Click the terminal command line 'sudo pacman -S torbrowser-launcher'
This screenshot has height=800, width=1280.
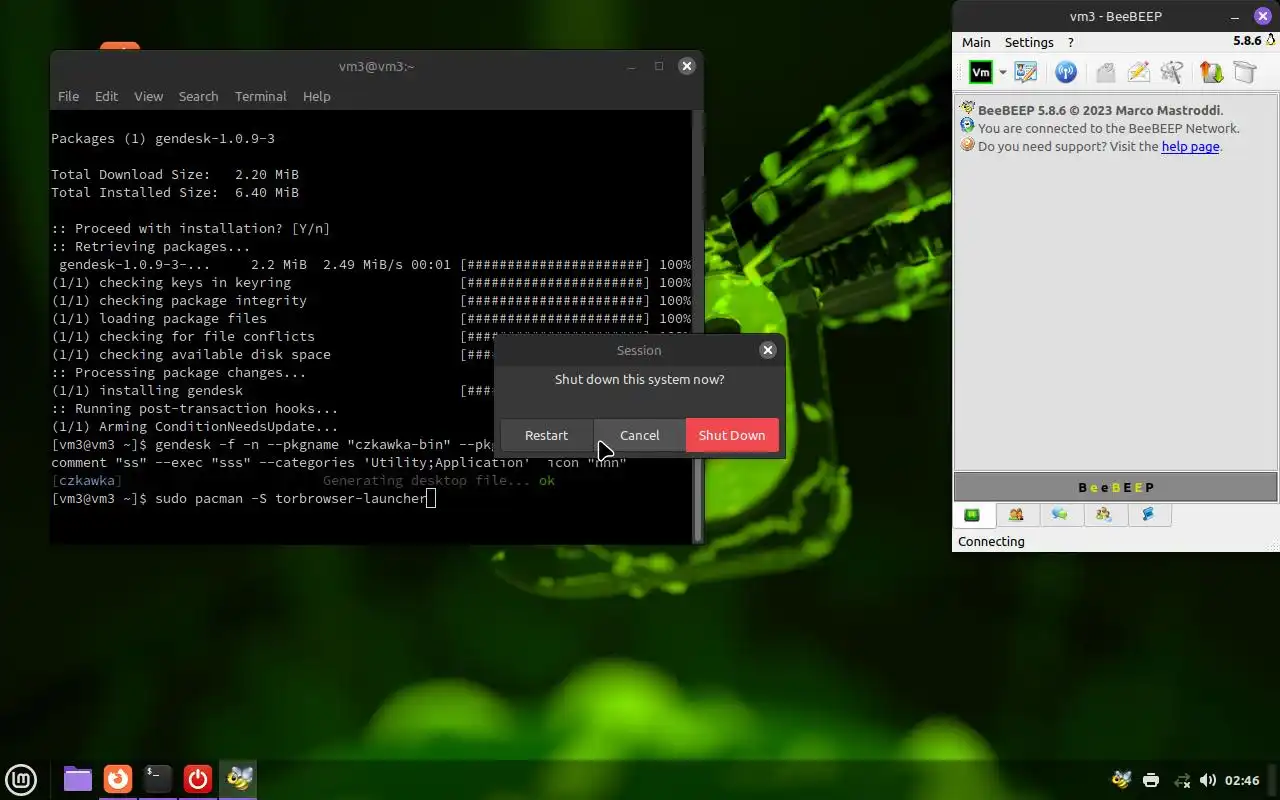point(290,498)
